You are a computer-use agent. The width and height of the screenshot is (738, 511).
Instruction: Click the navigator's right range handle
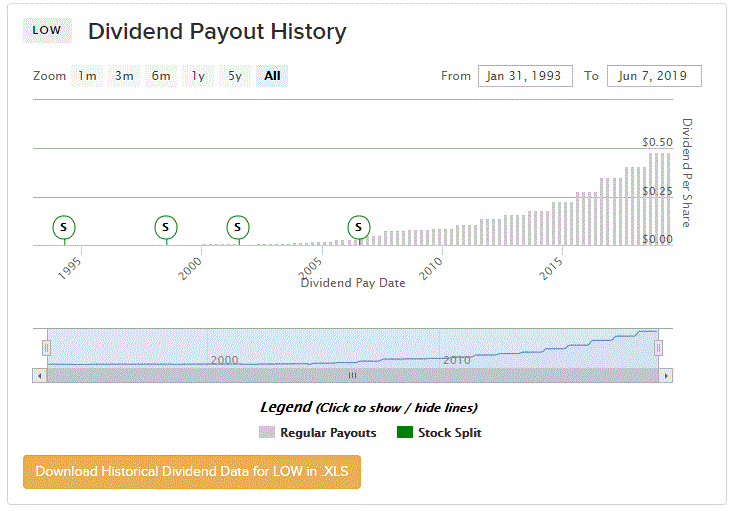click(658, 348)
